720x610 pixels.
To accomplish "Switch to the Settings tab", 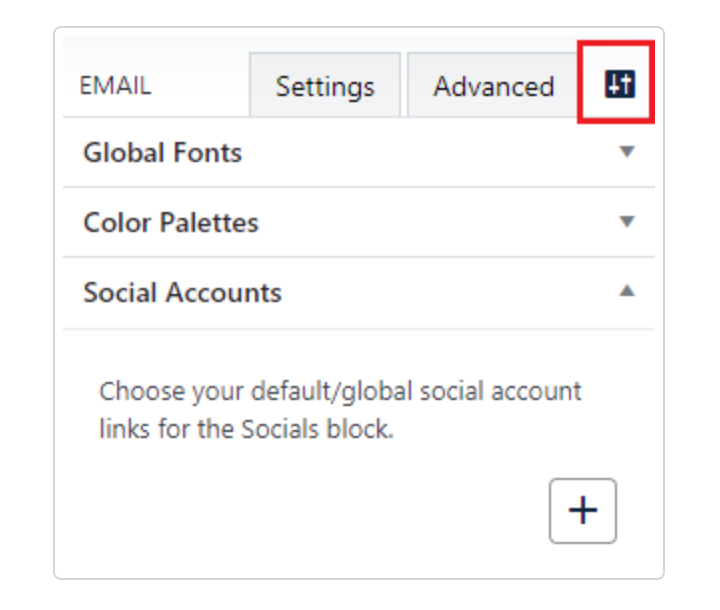I will (x=325, y=86).
